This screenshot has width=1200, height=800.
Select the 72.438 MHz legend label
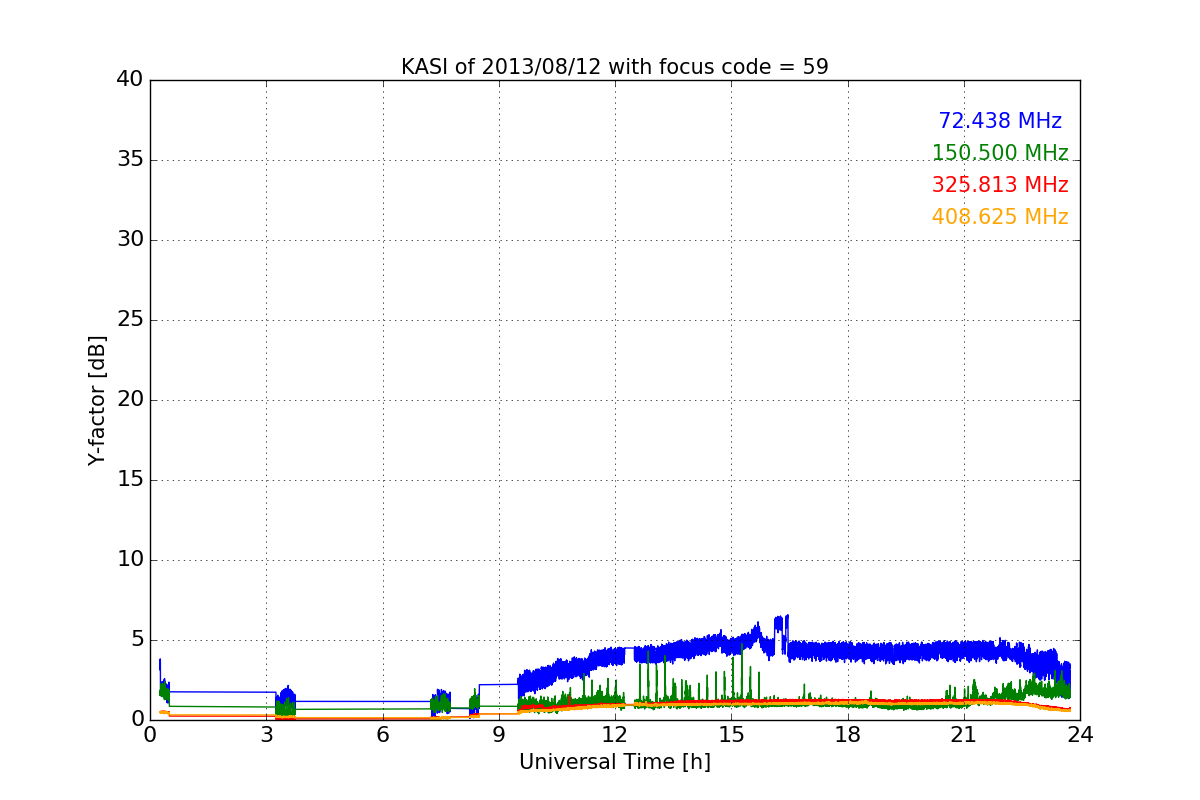point(1000,121)
